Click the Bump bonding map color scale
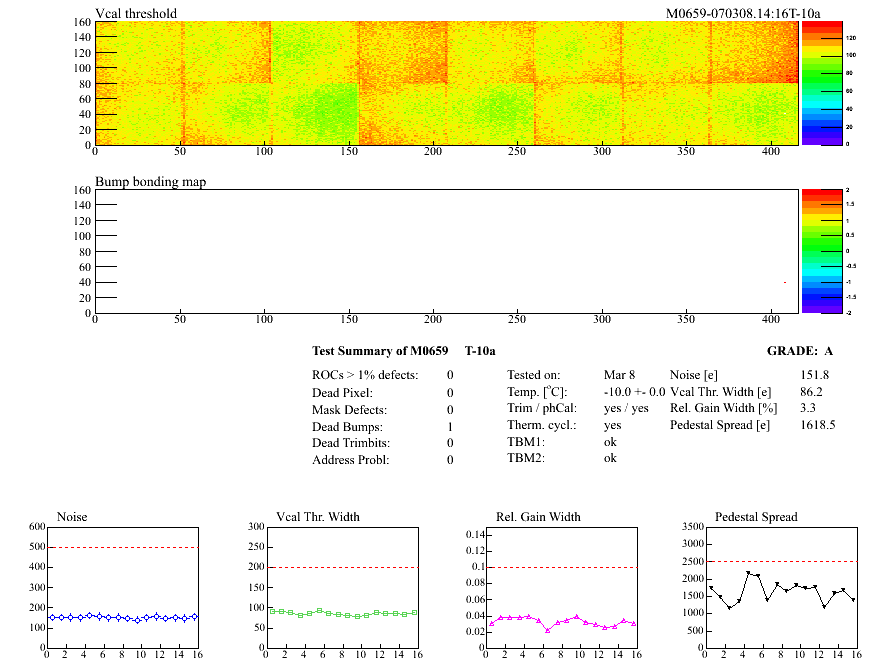 [820, 250]
